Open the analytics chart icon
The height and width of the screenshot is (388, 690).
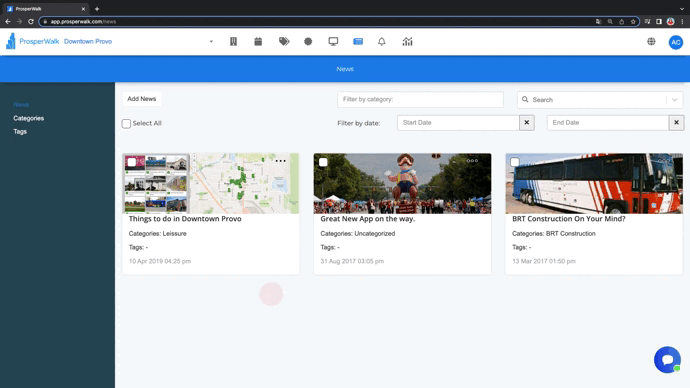pyautogui.click(x=407, y=41)
